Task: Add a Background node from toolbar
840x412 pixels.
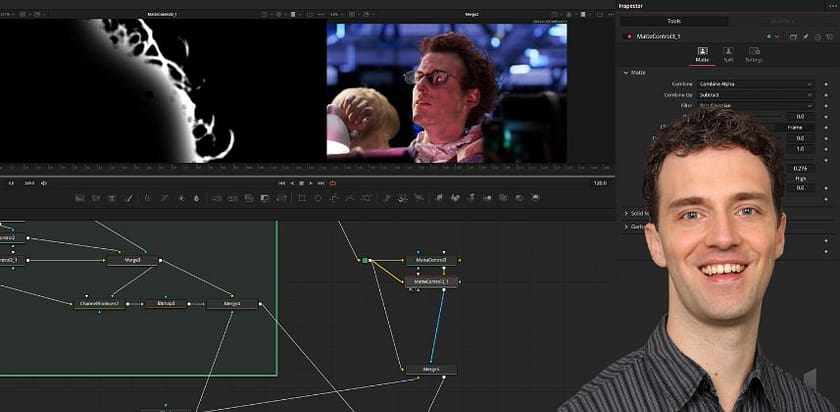Action: coord(79,198)
